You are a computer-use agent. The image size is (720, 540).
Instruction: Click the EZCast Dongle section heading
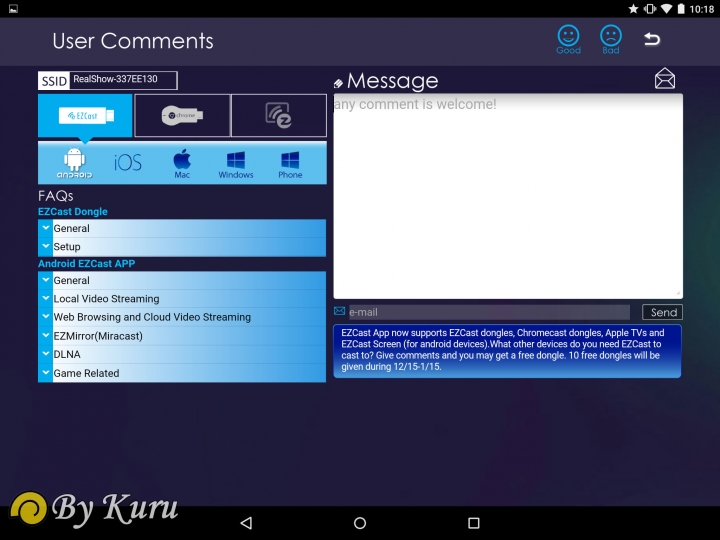click(x=73, y=212)
